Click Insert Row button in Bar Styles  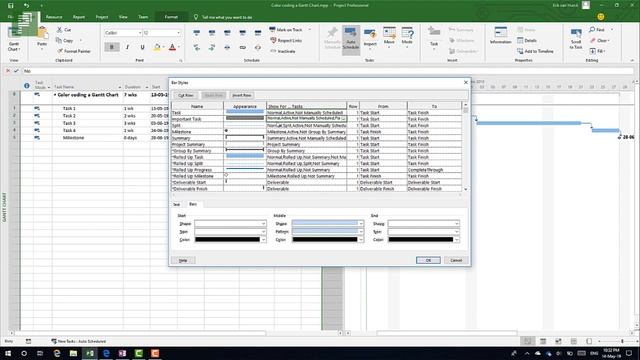pyautogui.click(x=242, y=95)
